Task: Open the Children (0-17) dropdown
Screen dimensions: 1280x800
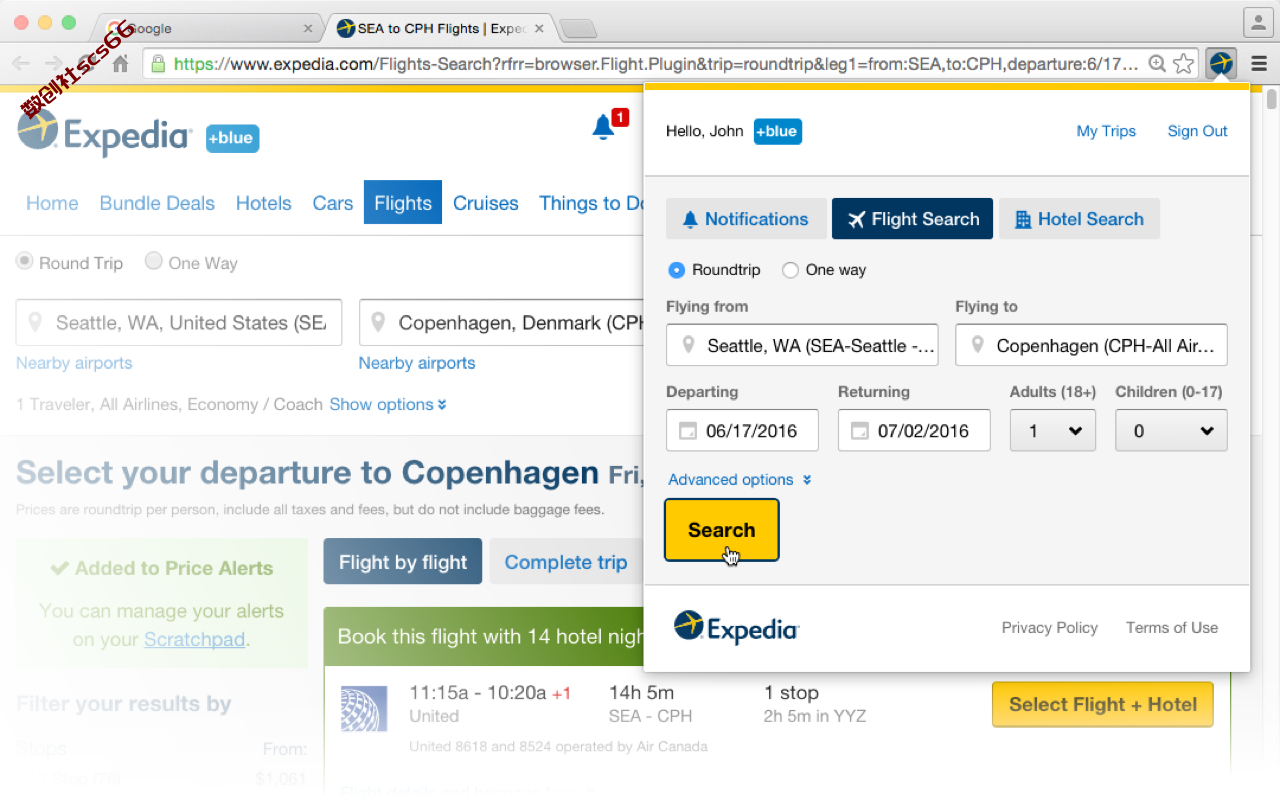Action: (1171, 431)
